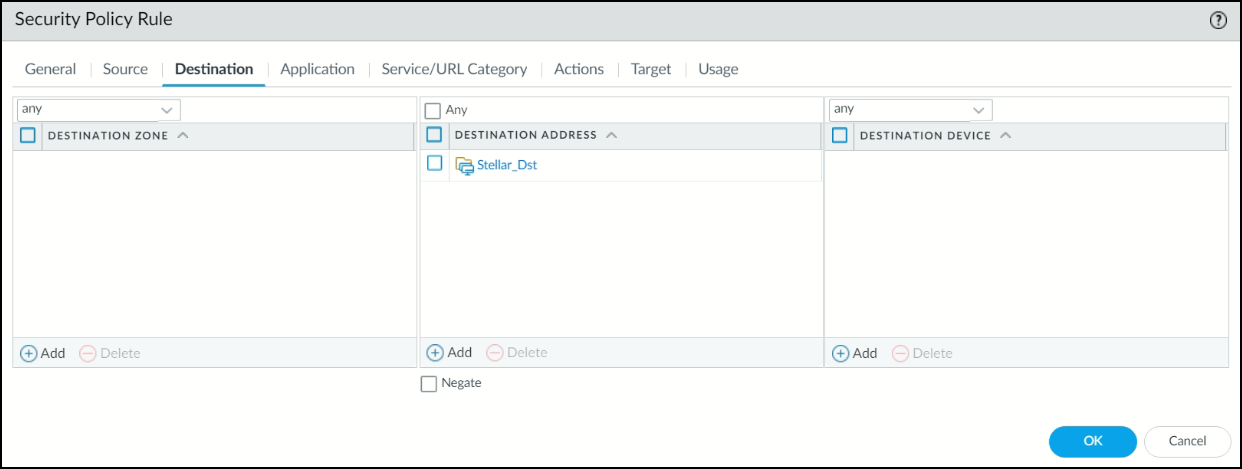This screenshot has width=1242, height=469.
Task: Open the Service/URL Category tab
Action: tap(454, 69)
